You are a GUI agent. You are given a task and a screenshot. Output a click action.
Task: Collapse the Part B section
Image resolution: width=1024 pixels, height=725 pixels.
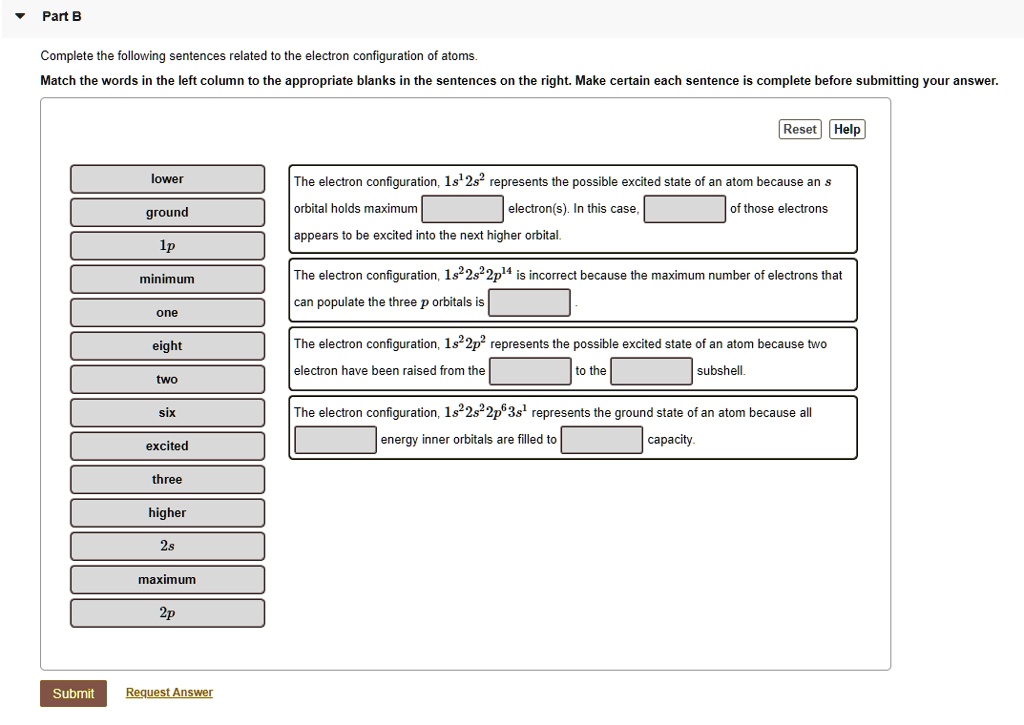click(x=18, y=16)
